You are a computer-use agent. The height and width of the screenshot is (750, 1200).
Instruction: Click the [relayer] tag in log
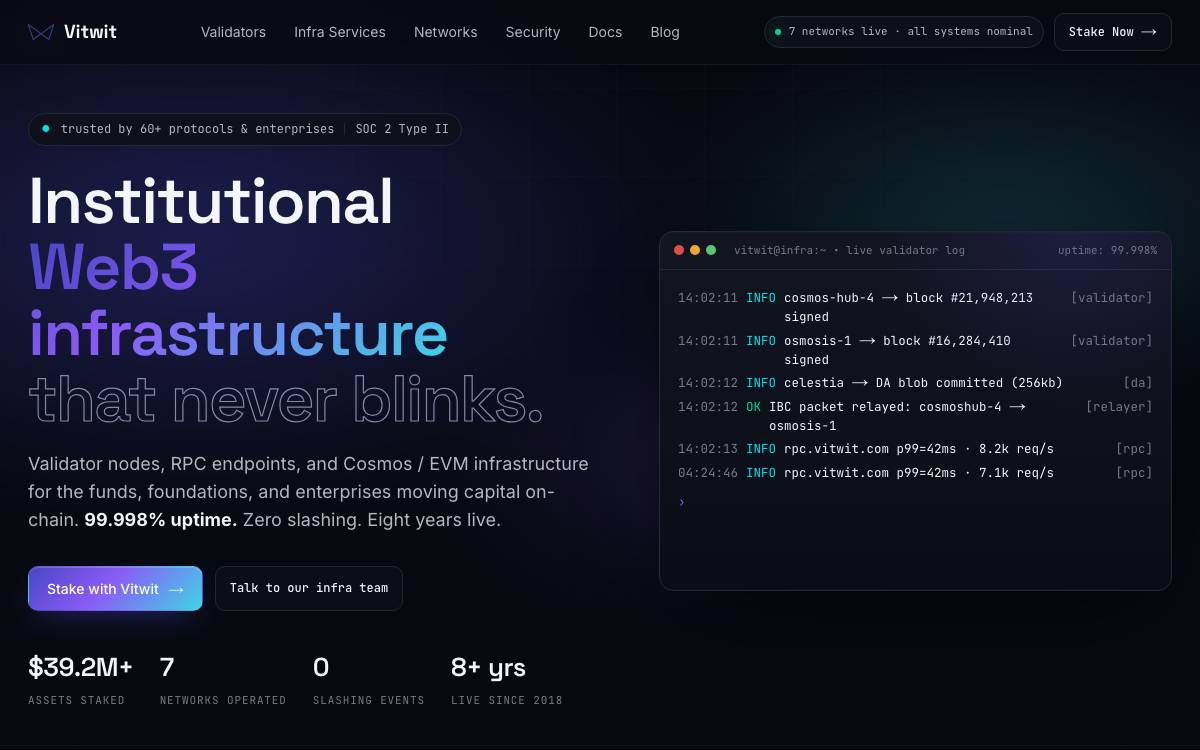(x=1119, y=407)
